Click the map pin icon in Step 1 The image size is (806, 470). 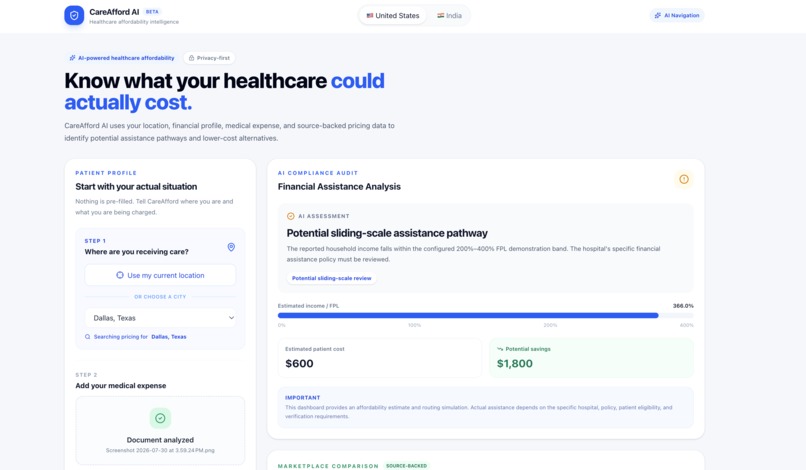[231, 247]
